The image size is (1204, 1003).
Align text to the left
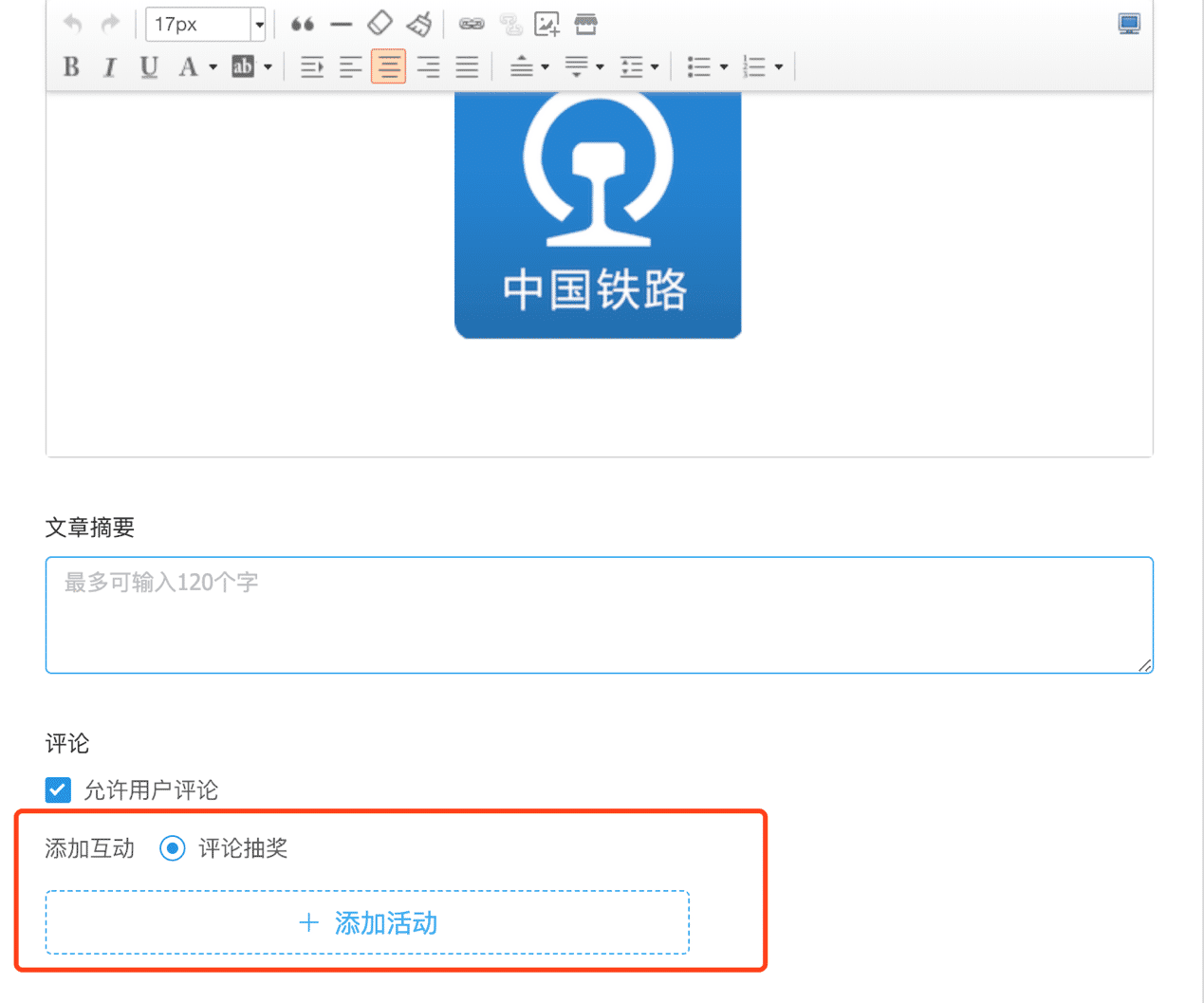[x=350, y=66]
